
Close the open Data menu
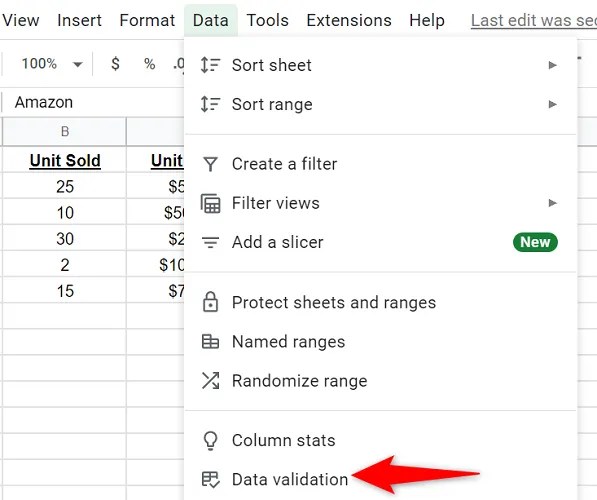pyautogui.click(x=211, y=20)
